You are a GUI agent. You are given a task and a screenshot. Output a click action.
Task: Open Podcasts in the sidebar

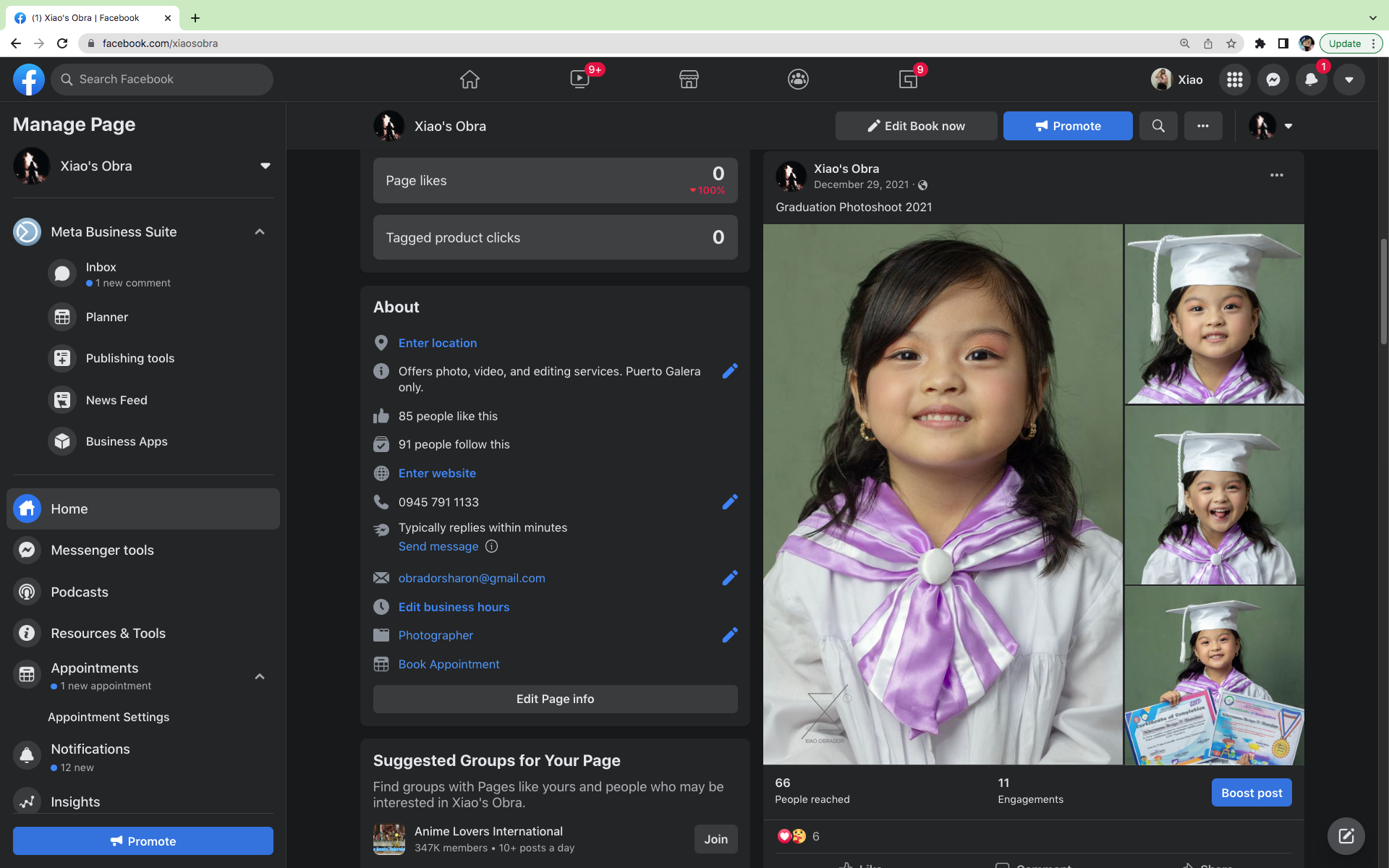click(143, 592)
